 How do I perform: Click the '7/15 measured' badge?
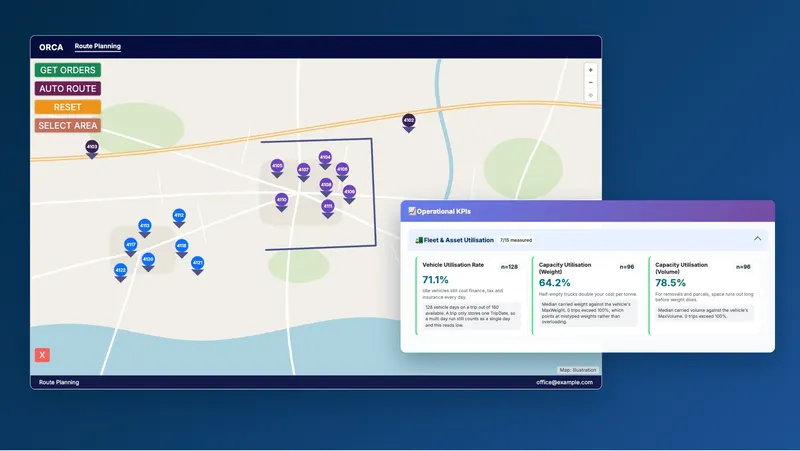click(516, 240)
